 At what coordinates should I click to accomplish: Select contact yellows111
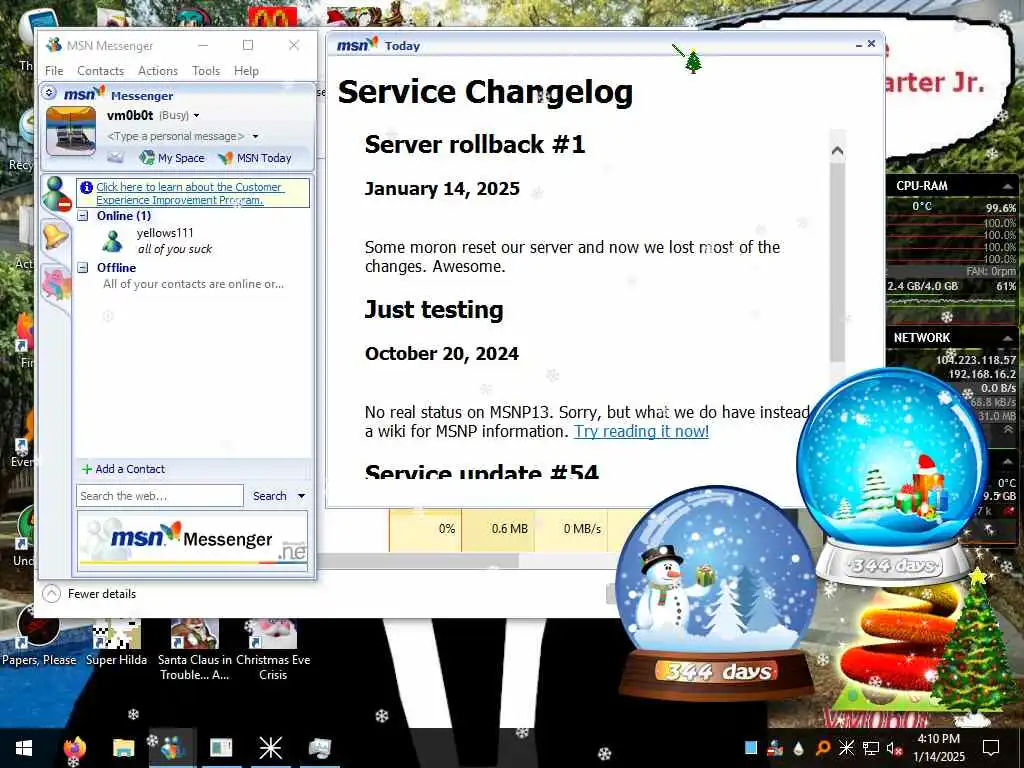pyautogui.click(x=165, y=232)
